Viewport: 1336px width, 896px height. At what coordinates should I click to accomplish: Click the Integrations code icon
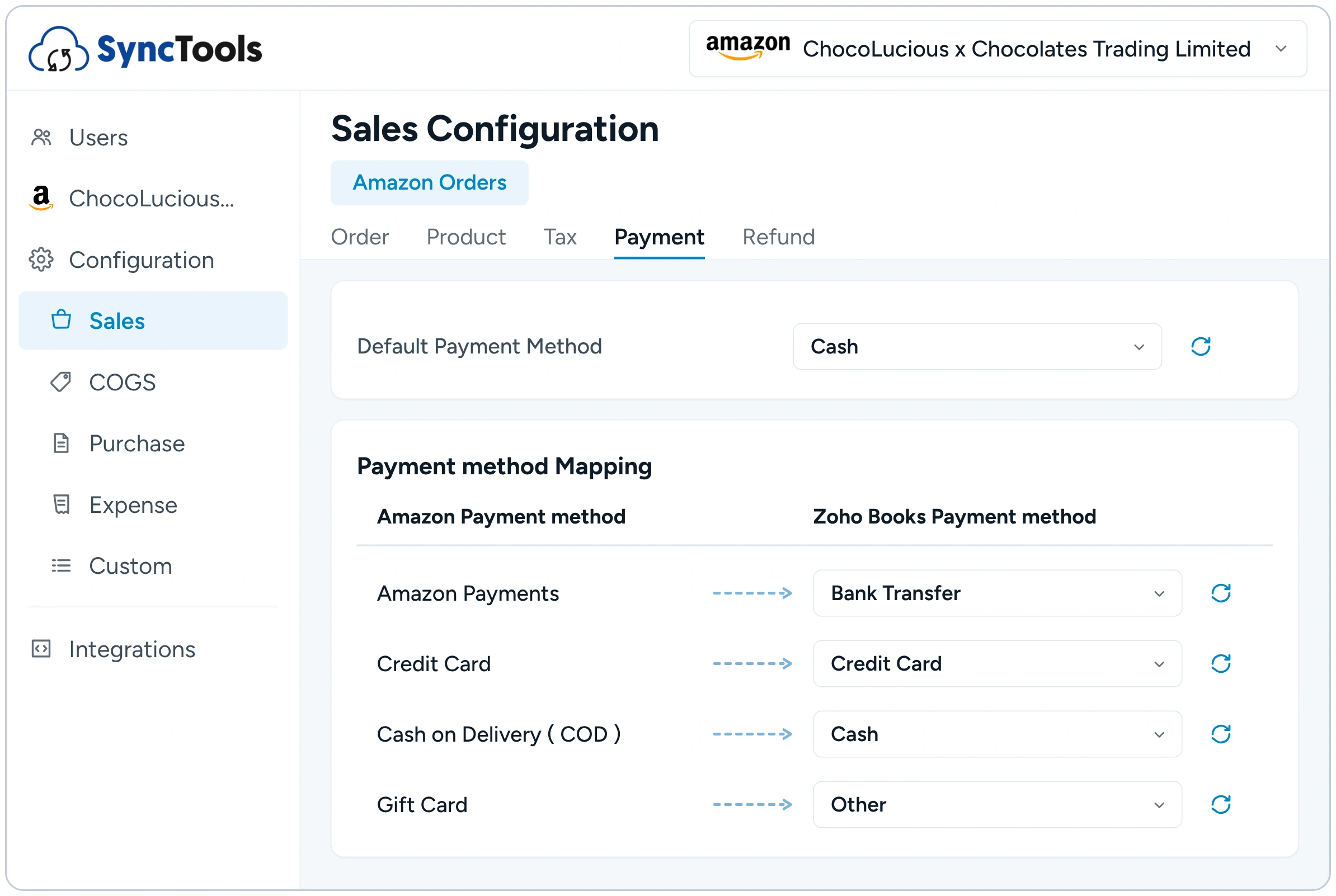pos(41,650)
